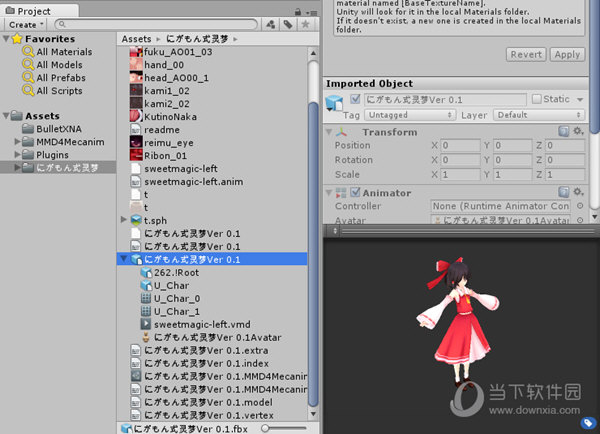The height and width of the screenshot is (434, 600).
Task: Collapse the Favorites section
Action: (x=6, y=38)
